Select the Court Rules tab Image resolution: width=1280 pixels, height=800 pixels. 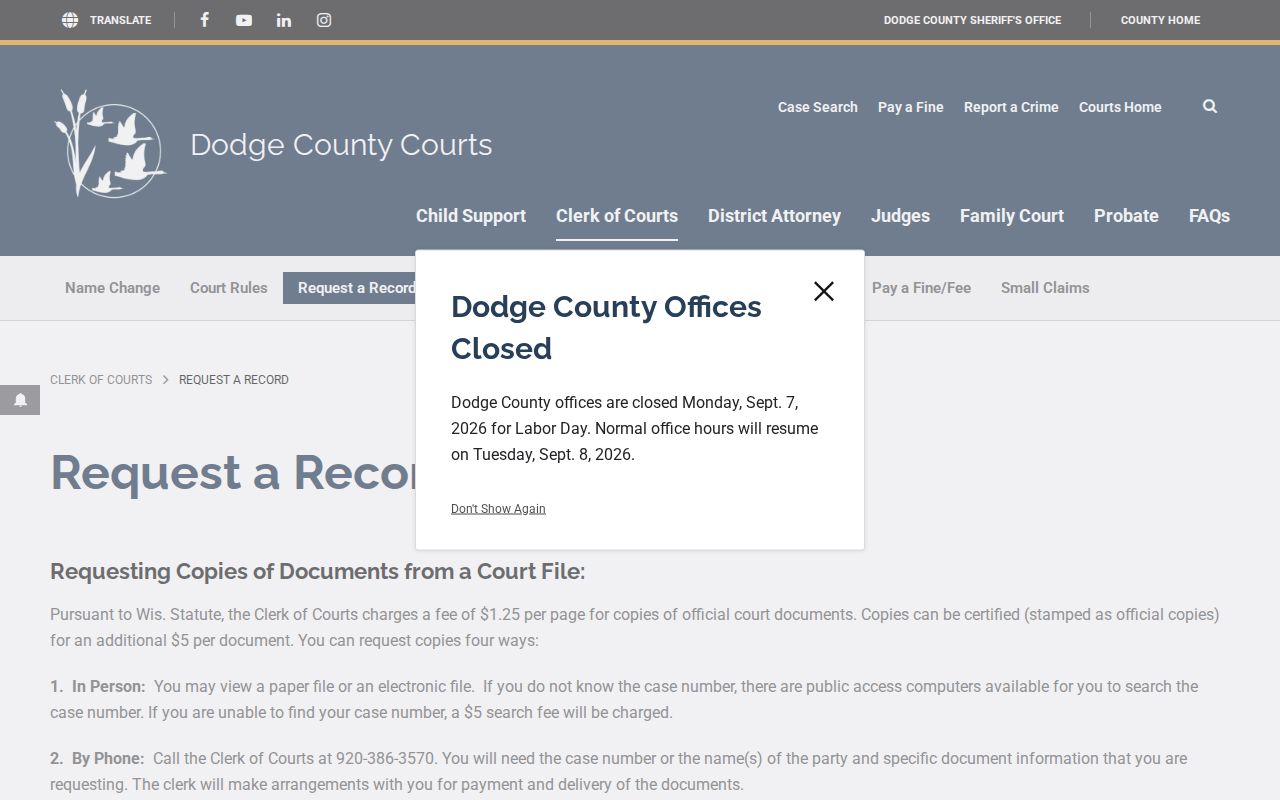pos(229,288)
